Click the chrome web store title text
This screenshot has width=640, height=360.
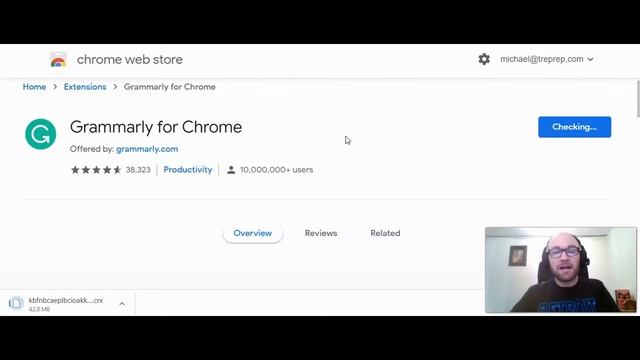tap(130, 60)
